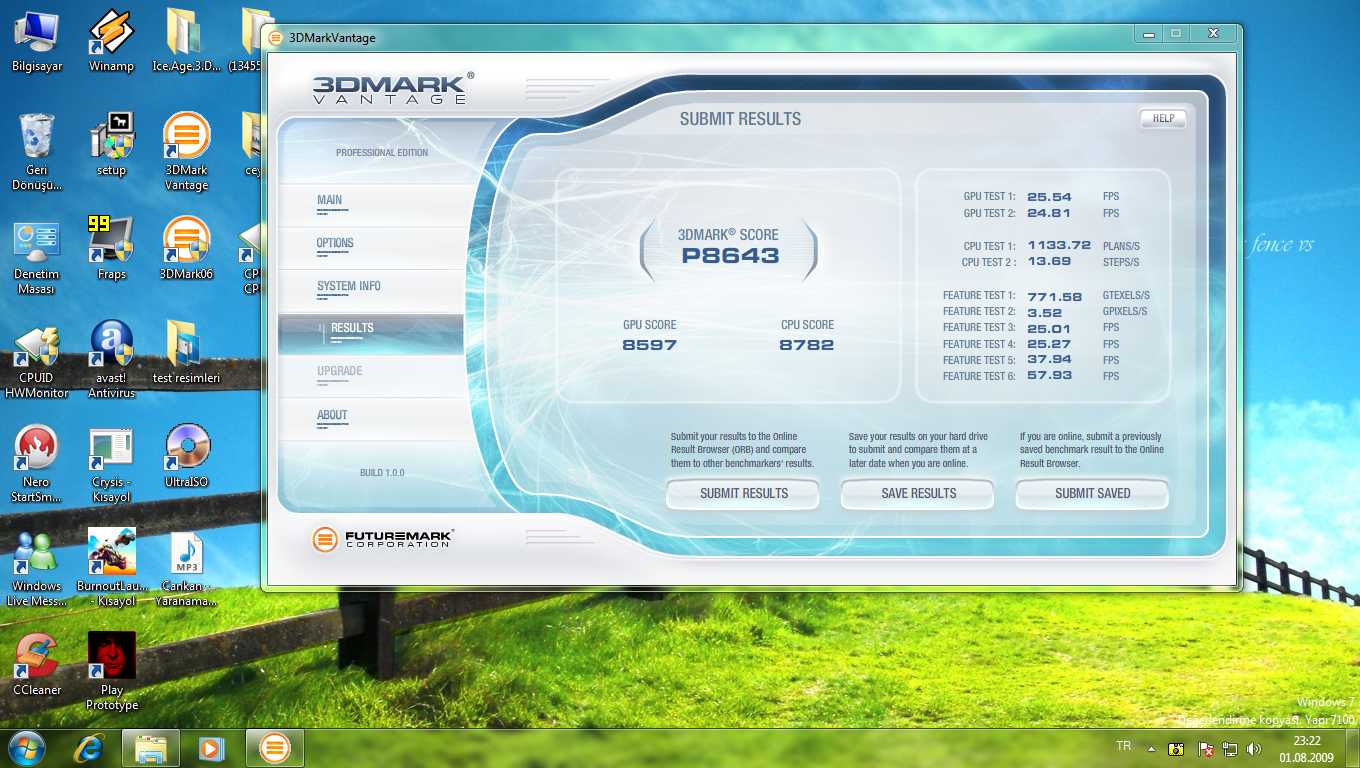Click FEATURE TEST 1 value 771.58

(x=1055, y=296)
